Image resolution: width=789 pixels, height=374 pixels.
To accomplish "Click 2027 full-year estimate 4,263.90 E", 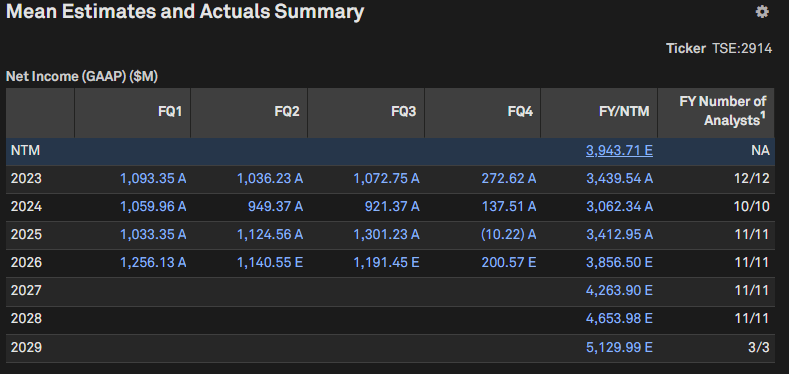I will (x=619, y=290).
